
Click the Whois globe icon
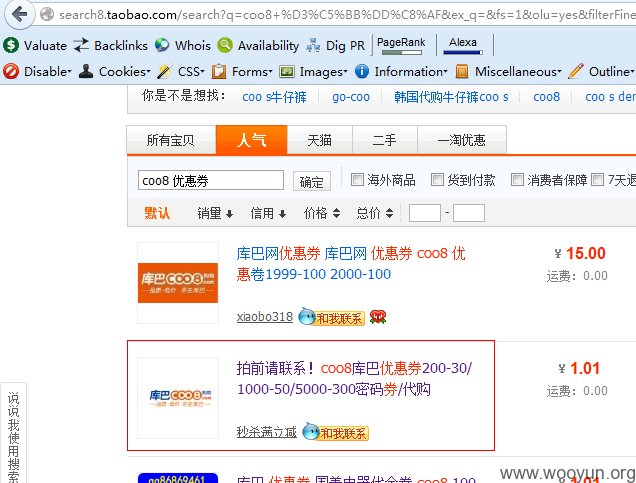tap(162, 45)
